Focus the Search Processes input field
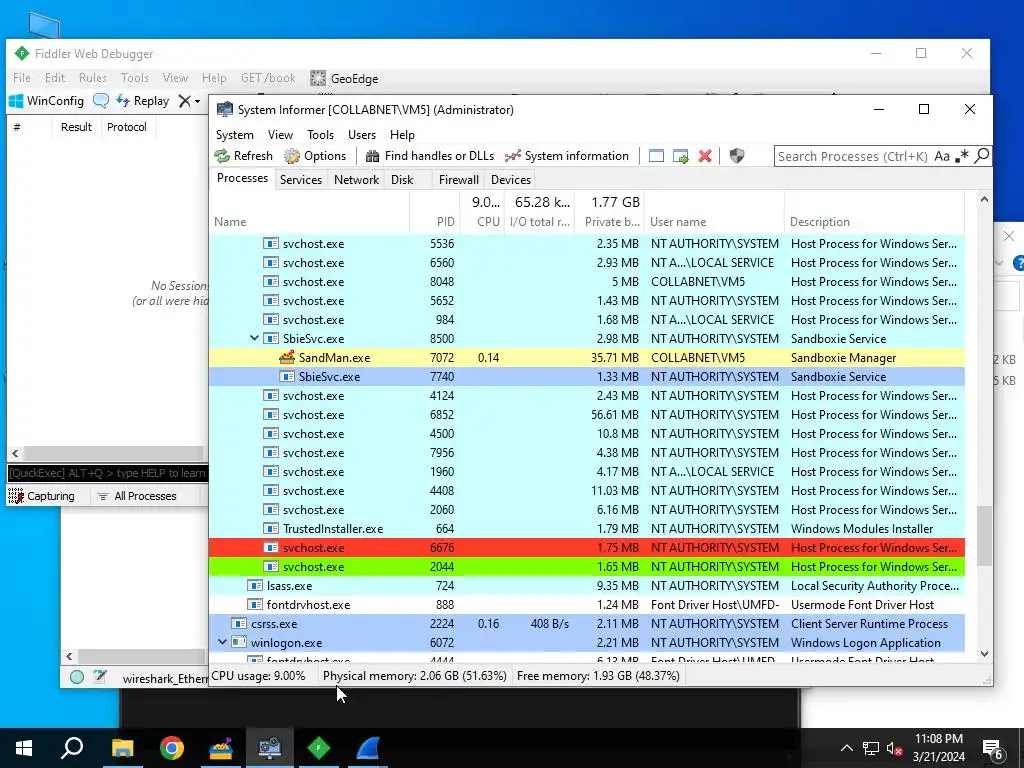 click(x=852, y=156)
